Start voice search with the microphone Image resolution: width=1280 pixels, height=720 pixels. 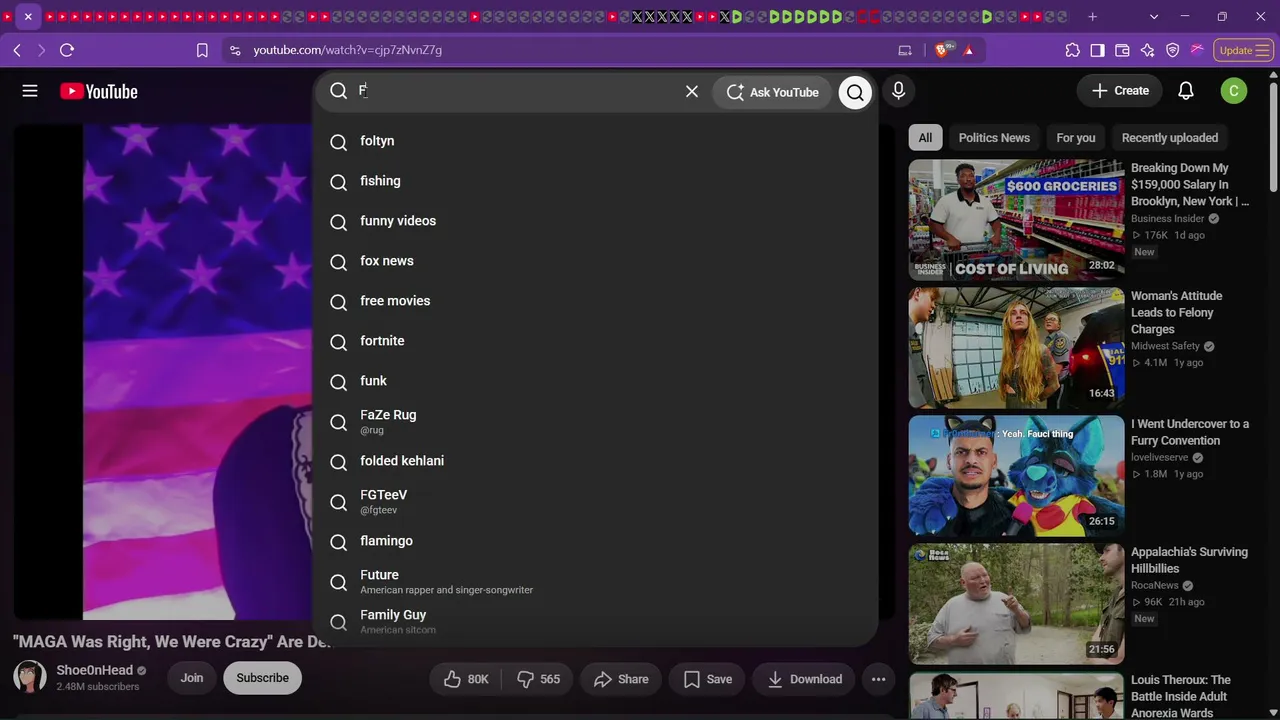click(x=898, y=91)
